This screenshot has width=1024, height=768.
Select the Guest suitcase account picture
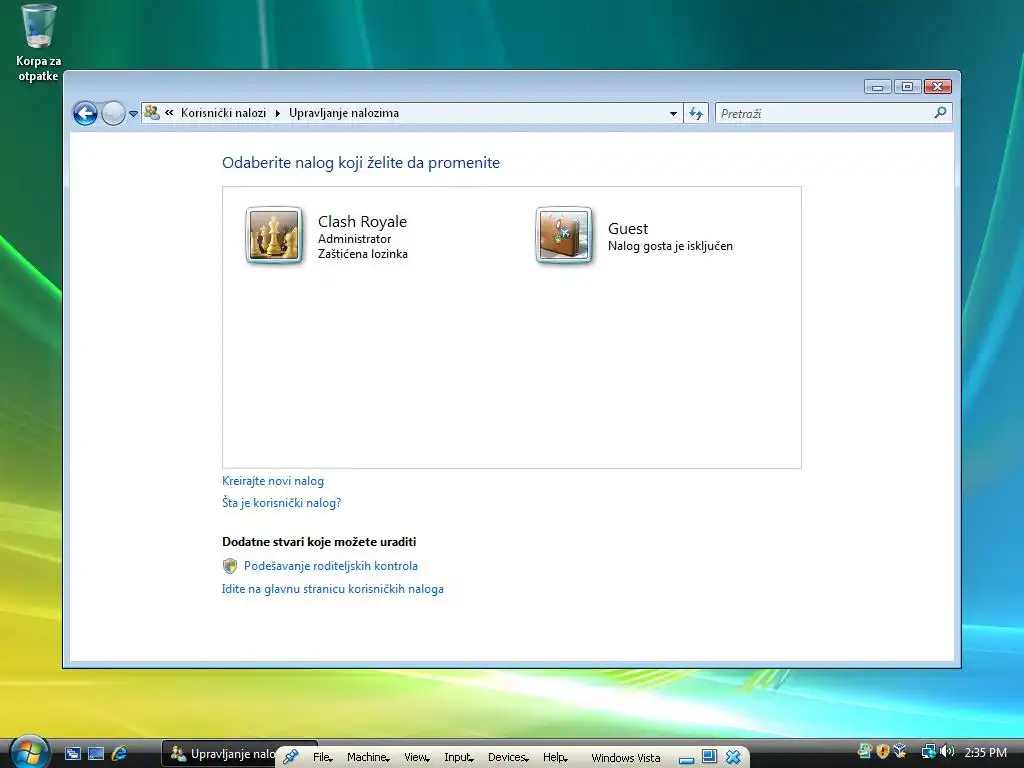pos(564,235)
